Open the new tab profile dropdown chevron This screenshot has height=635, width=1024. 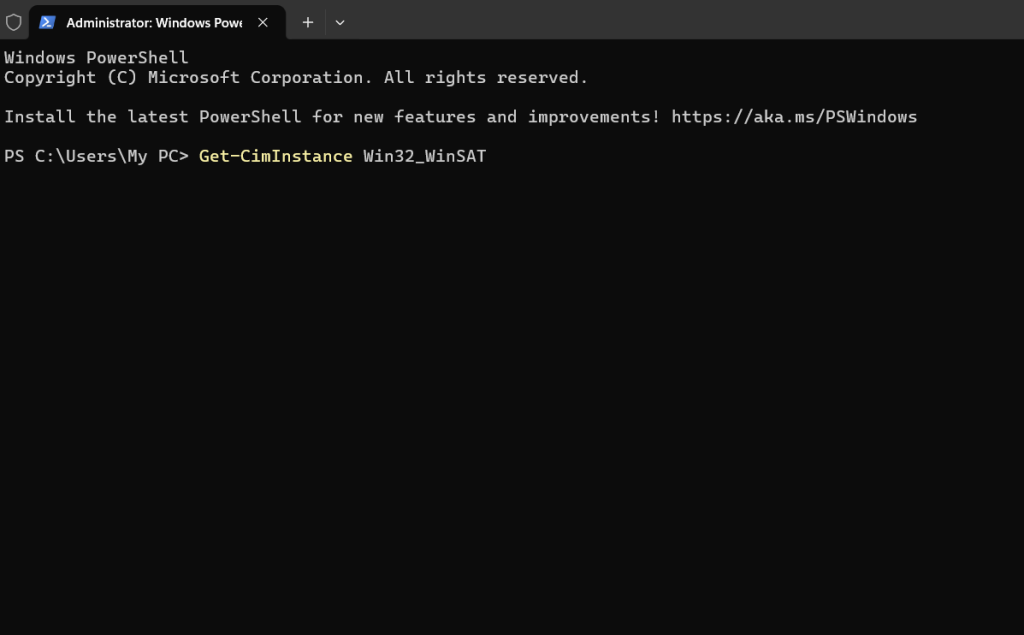click(340, 21)
